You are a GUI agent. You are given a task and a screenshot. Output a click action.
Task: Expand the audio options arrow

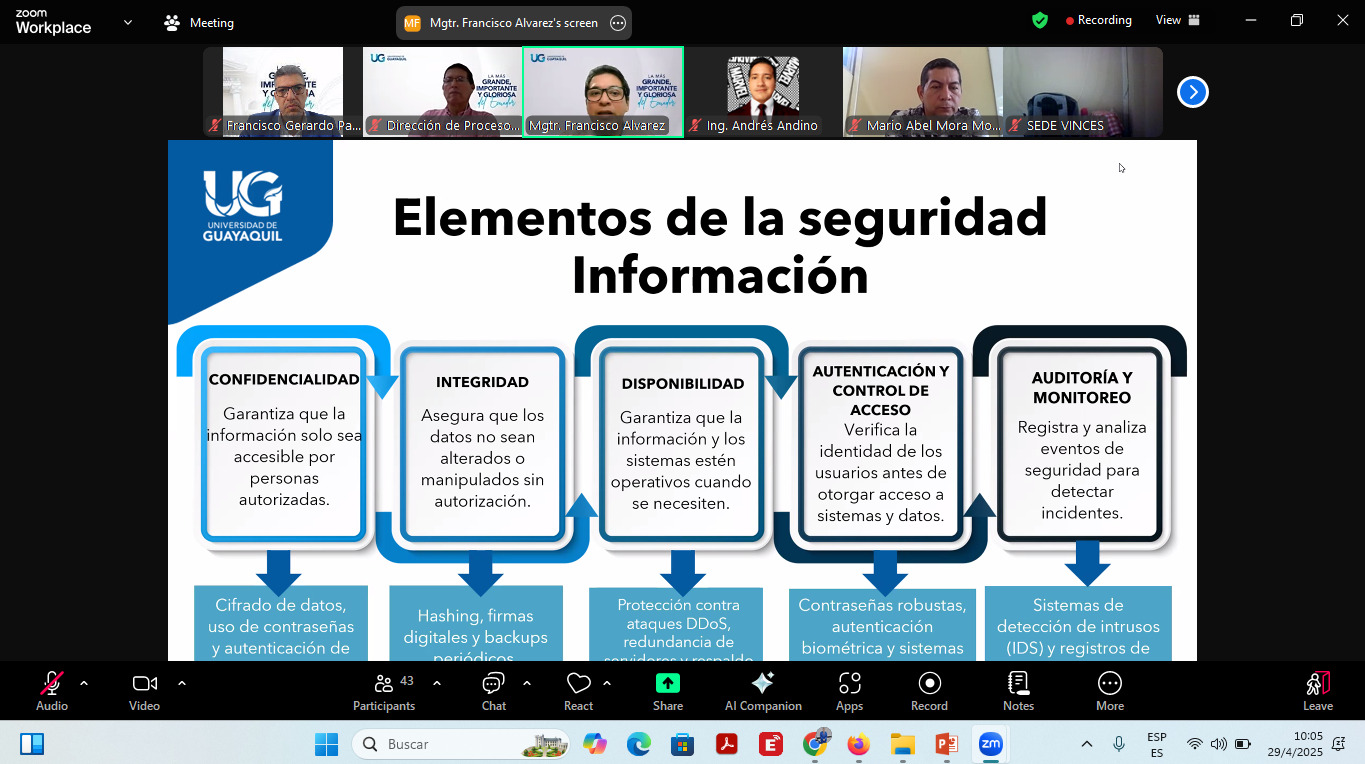coord(83,684)
